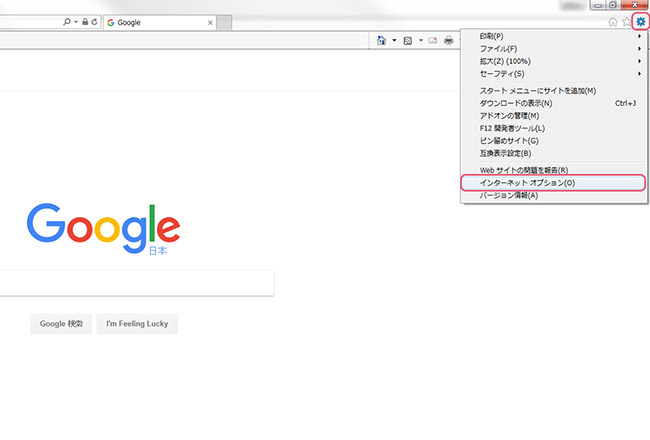Click the I'm Feeling Lucky button
The width and height of the screenshot is (650, 440).
click(x=137, y=324)
